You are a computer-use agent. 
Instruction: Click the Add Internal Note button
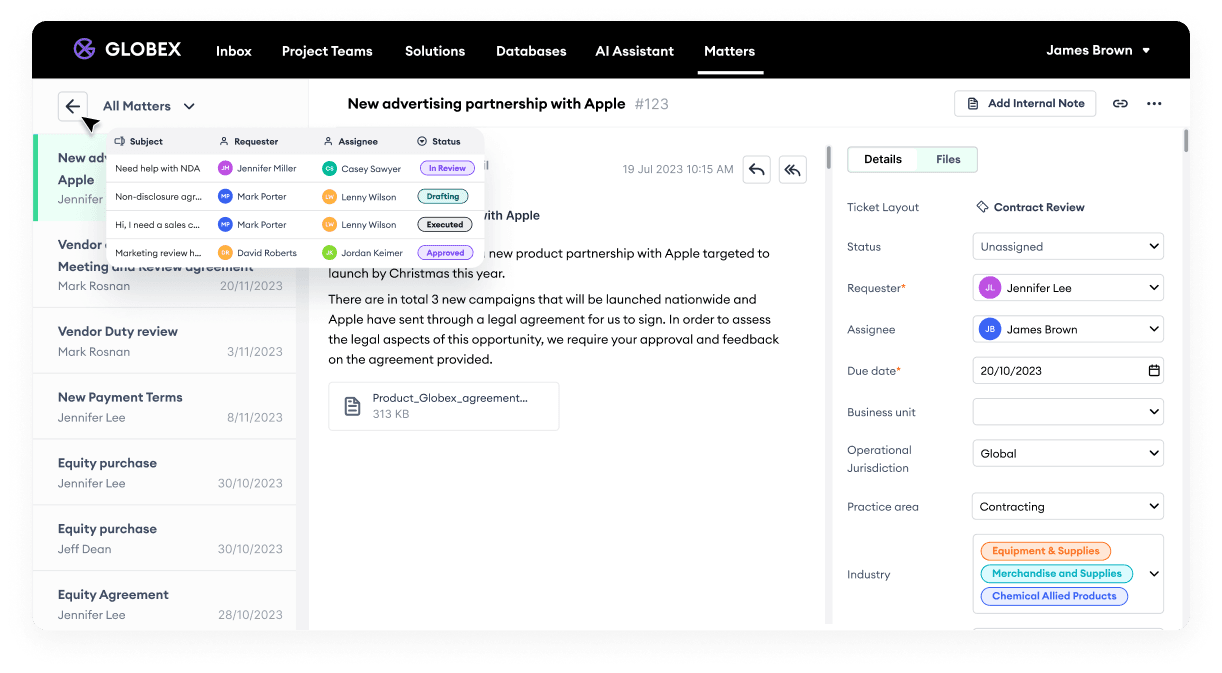click(1025, 104)
